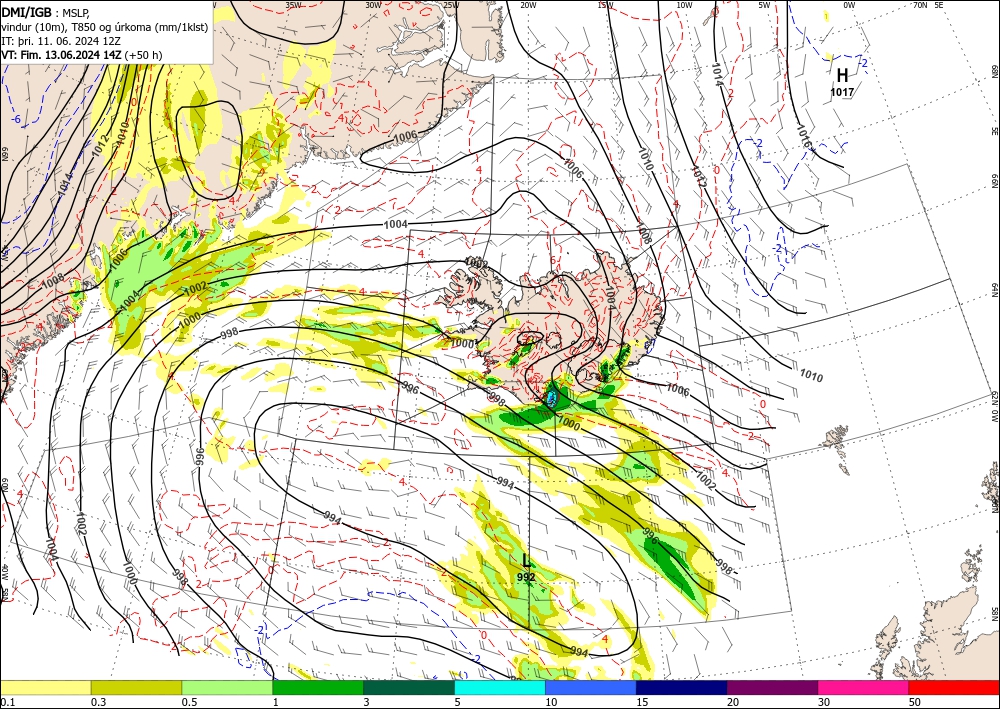Screen dimensions: 1000x709
Task: Click the 'DMI/IGB : MSLP,' title text
Action: coord(46,12)
